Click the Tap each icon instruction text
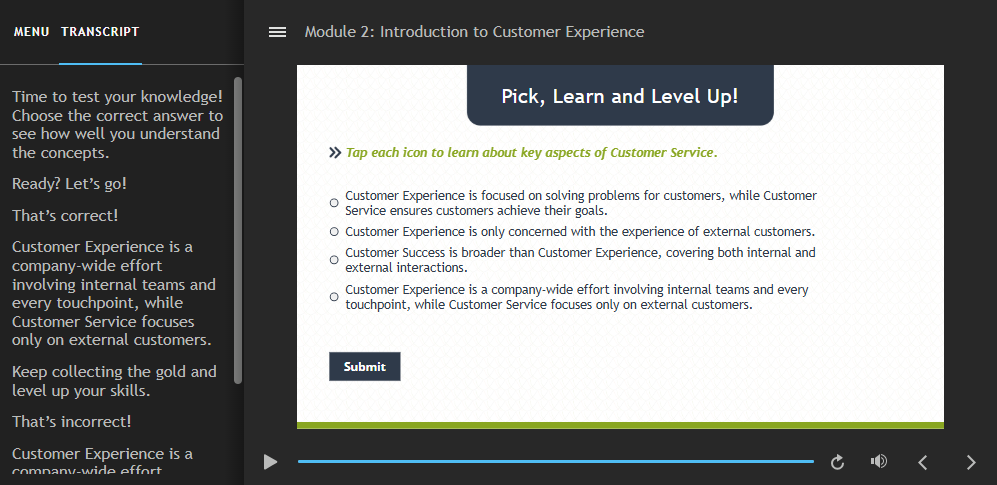The width and height of the screenshot is (997, 485). (532, 153)
